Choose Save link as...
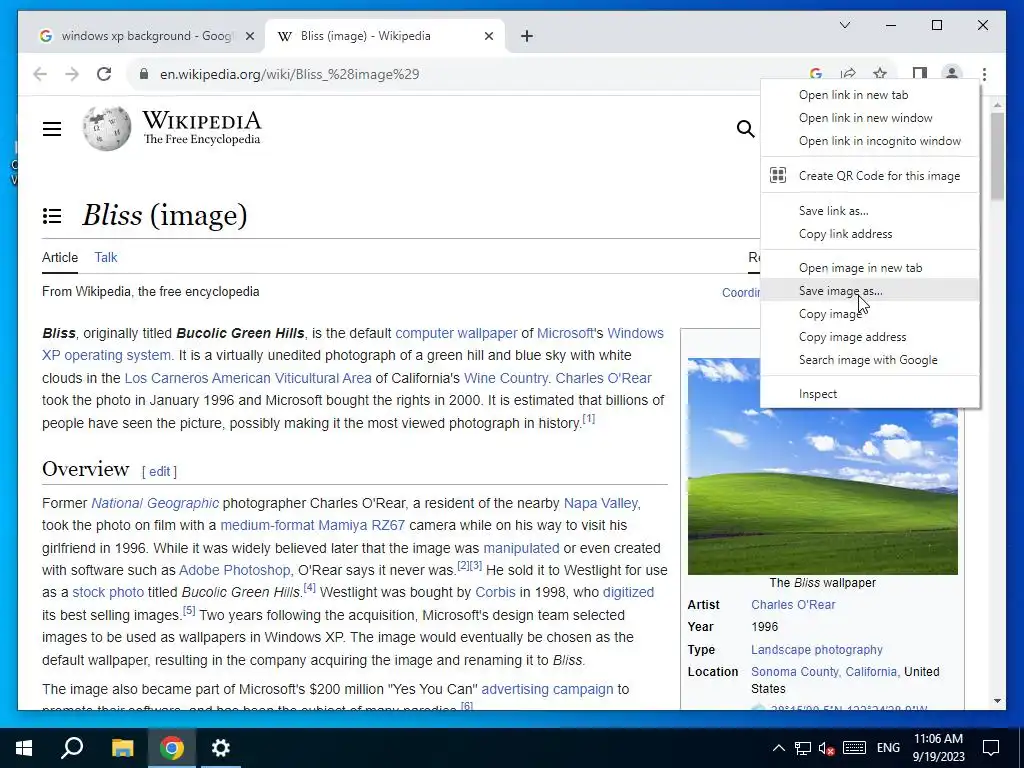Screen dimensions: 1024x768 [870, 210]
